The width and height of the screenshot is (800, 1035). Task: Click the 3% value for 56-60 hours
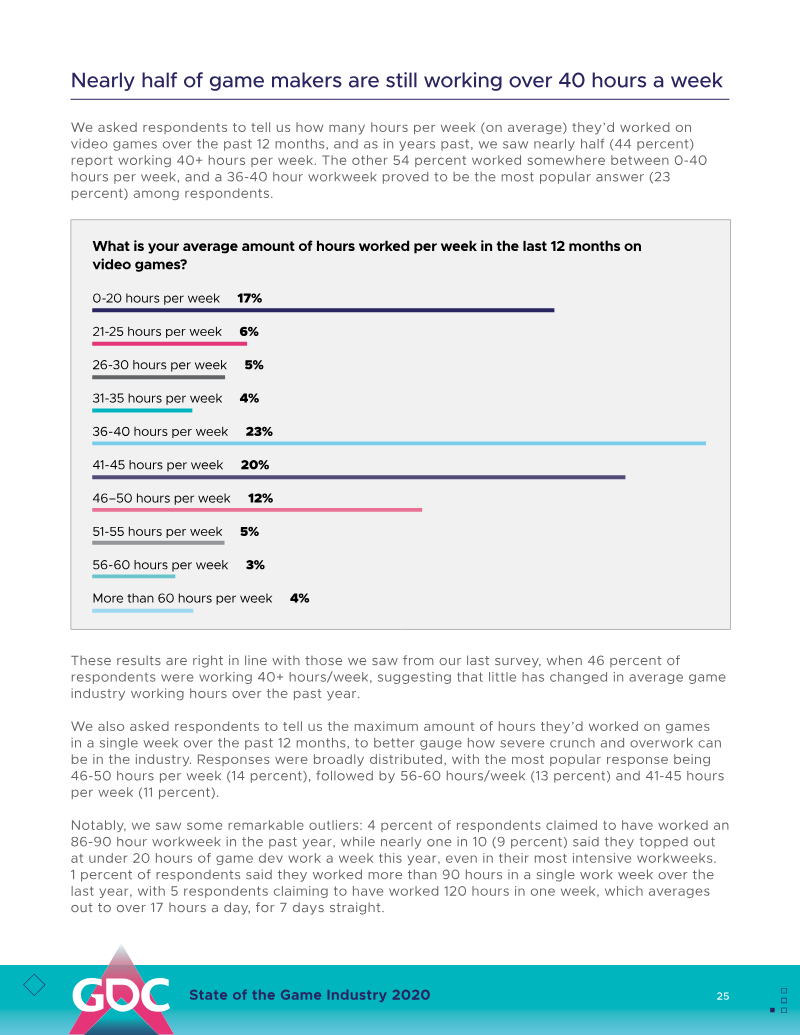(255, 565)
